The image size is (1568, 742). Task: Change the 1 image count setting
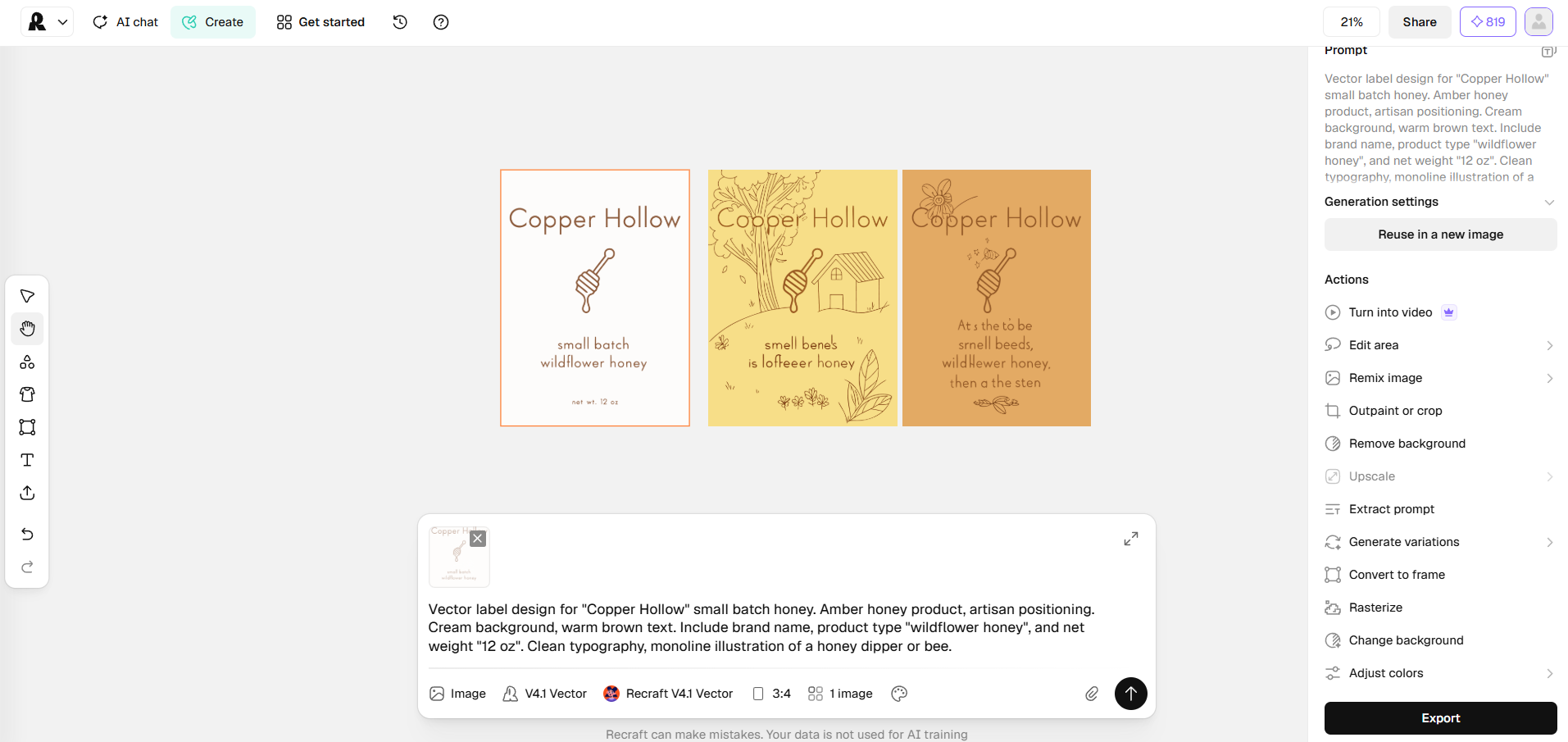point(840,694)
